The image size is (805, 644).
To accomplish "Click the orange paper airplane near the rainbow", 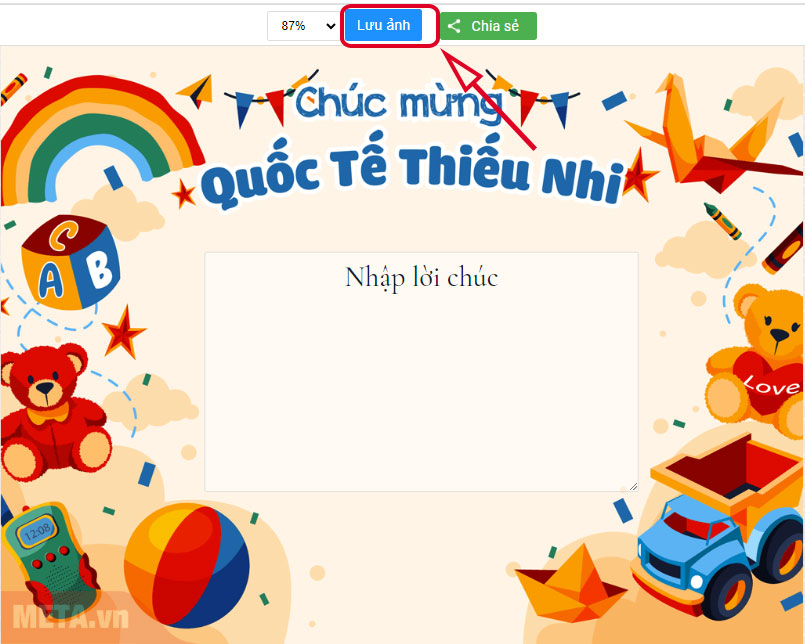I will pos(197,91).
